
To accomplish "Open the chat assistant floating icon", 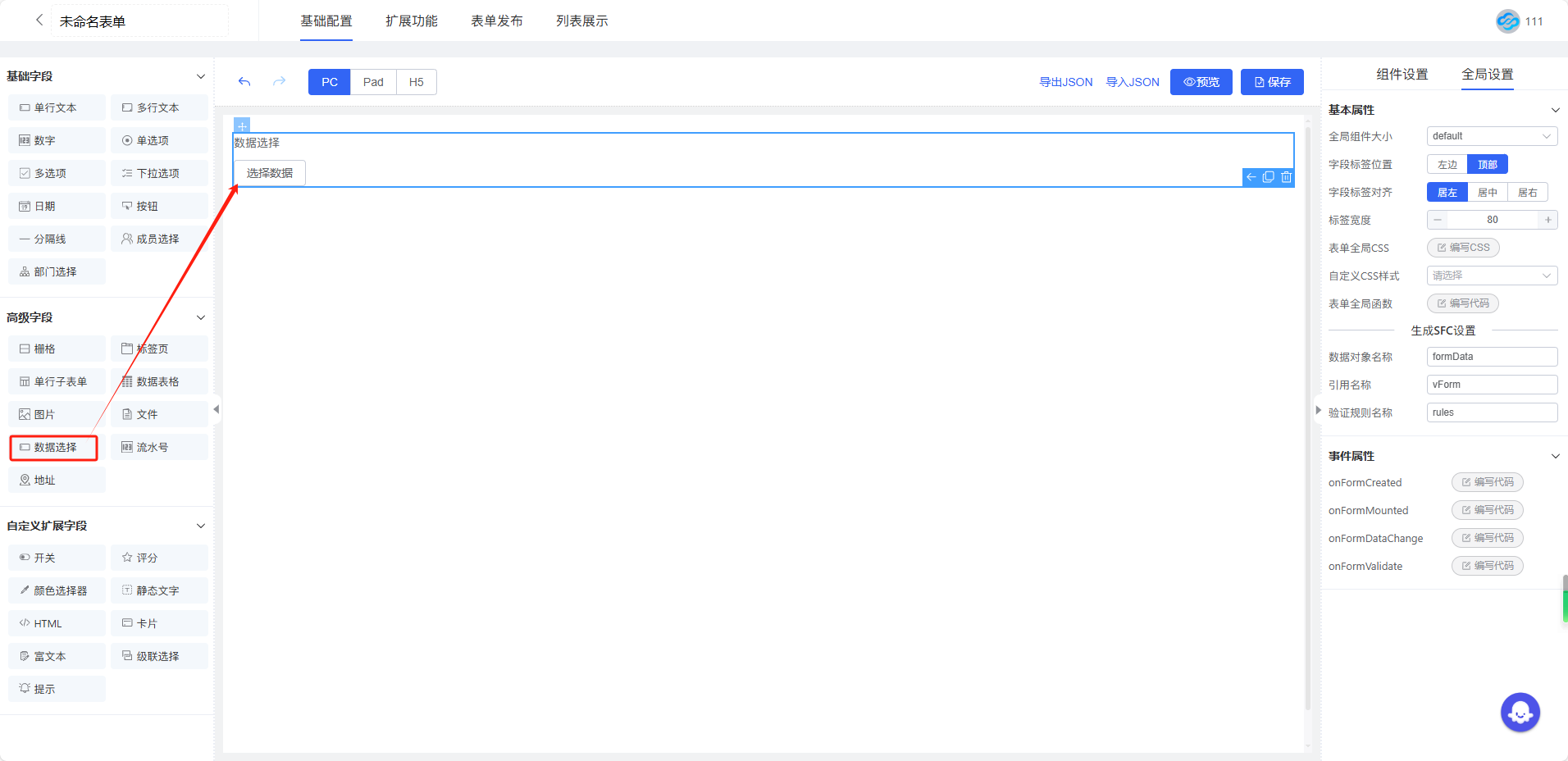I will pyautogui.click(x=1520, y=713).
